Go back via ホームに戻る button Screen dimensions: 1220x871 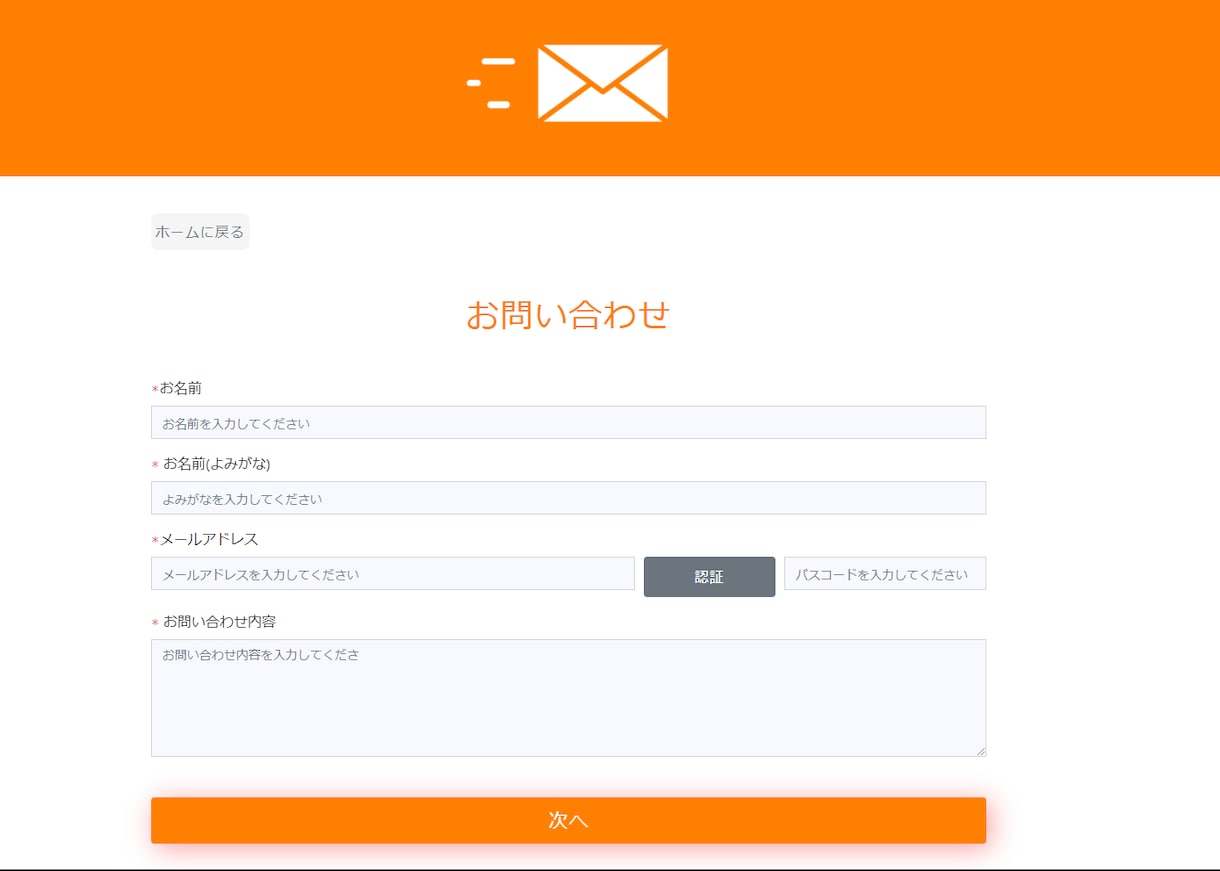[200, 232]
